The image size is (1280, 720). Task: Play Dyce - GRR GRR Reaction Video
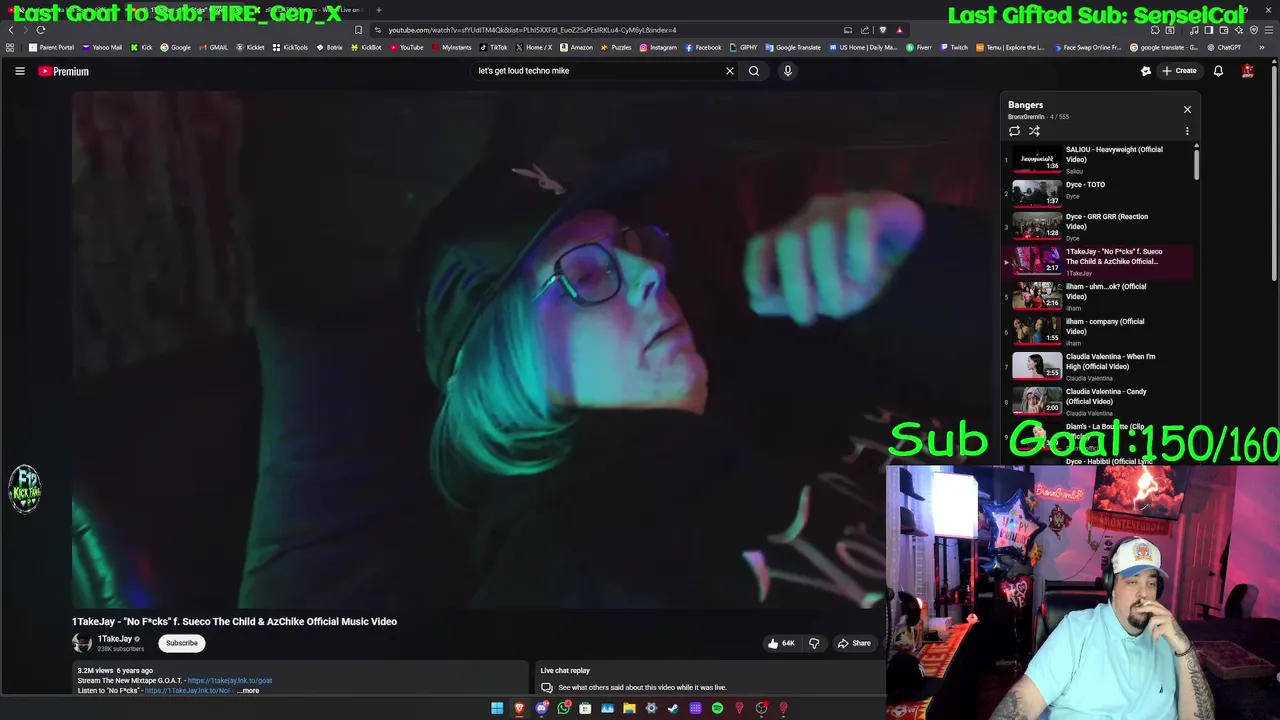point(1097,226)
